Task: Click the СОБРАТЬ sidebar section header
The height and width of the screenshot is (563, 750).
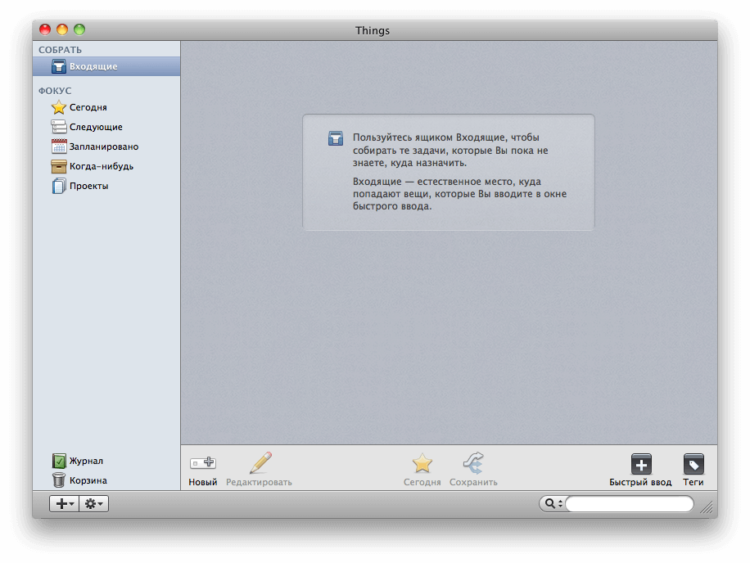Action: coord(60,50)
